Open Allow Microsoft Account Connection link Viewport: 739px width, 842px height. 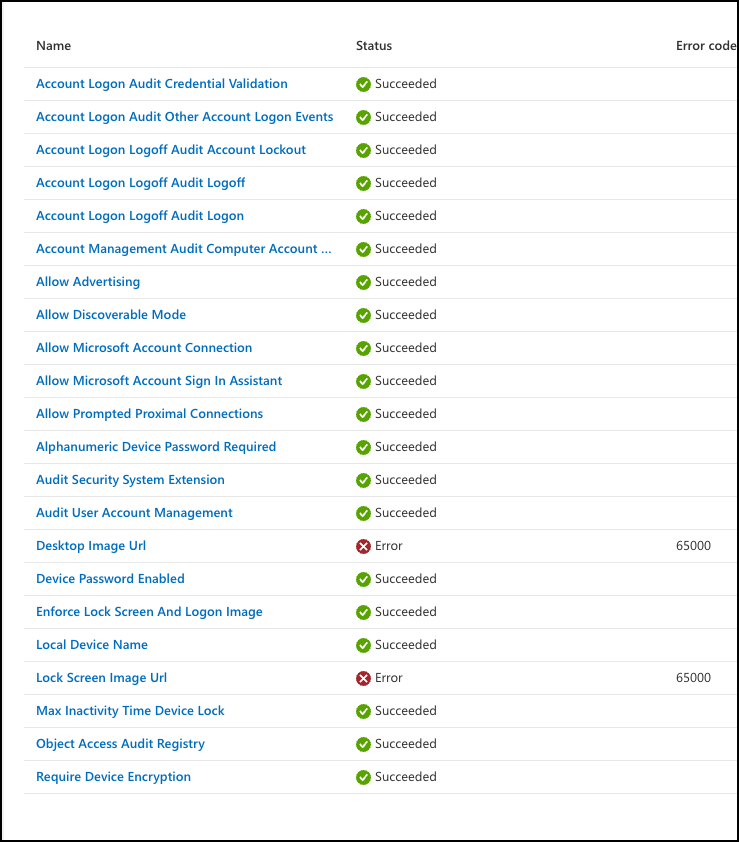[144, 348]
